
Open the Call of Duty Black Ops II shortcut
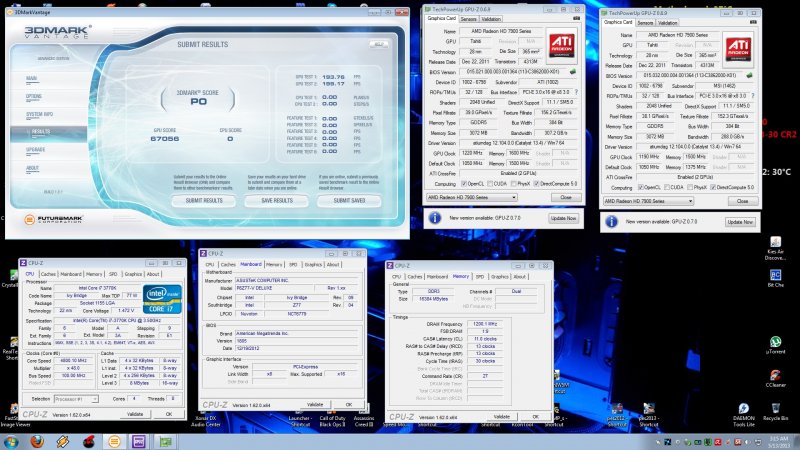[332, 418]
